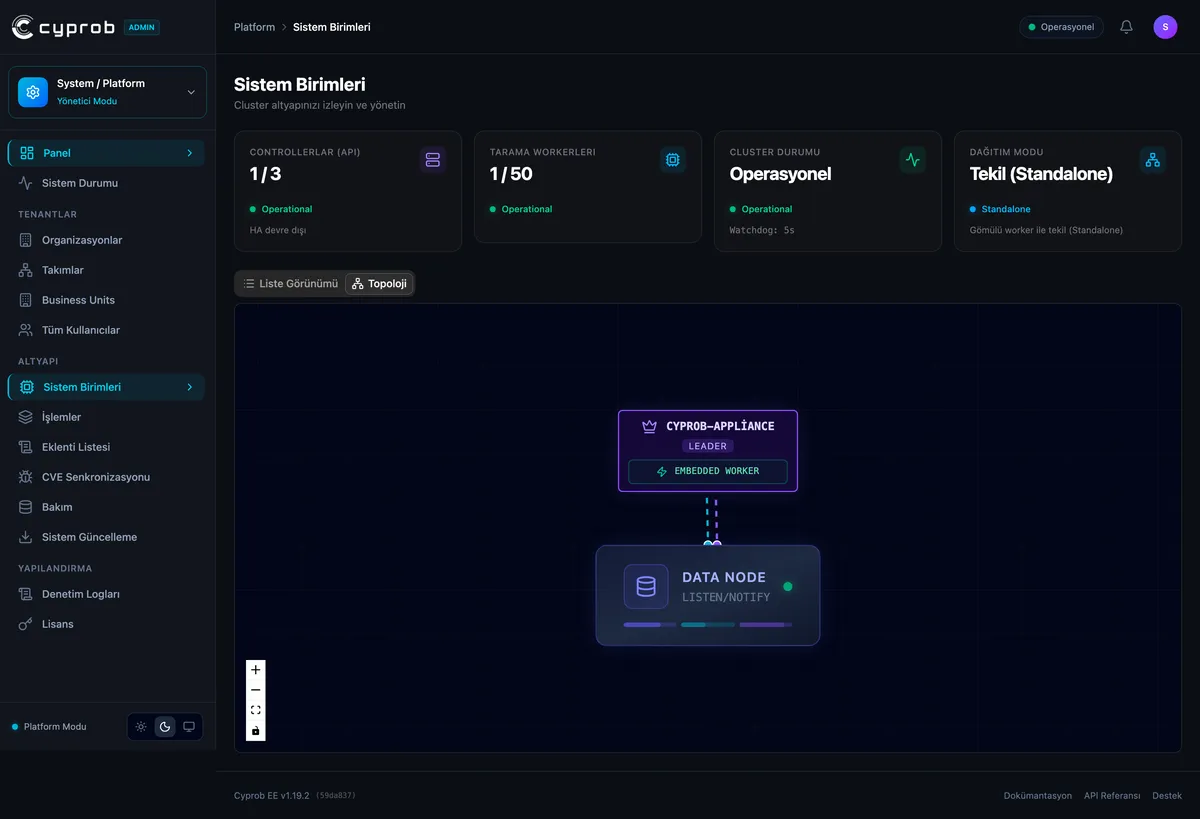This screenshot has height=819, width=1200.
Task: Click the EMBEDDED WORKER chip
Action: click(x=708, y=471)
